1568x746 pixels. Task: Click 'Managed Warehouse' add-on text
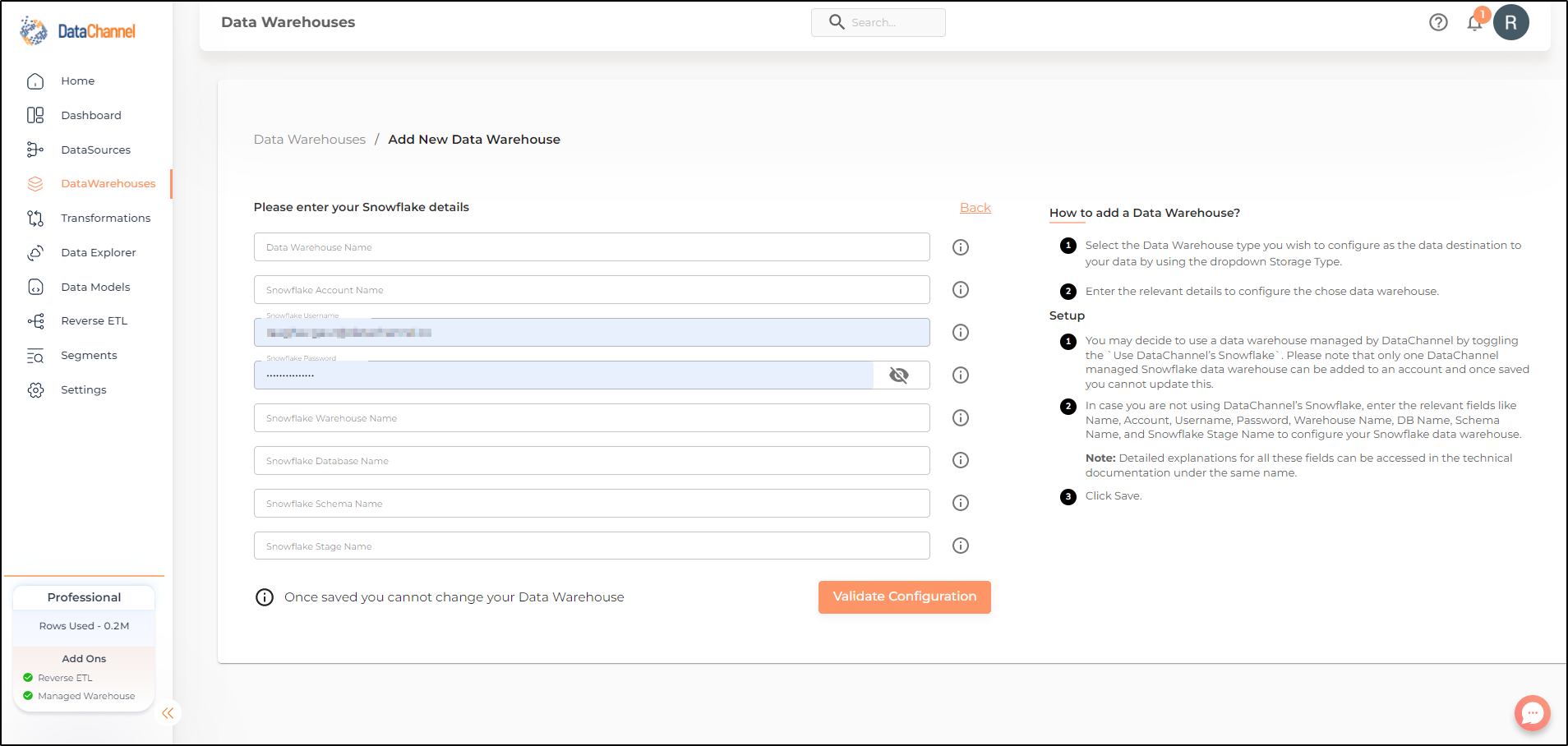click(86, 696)
